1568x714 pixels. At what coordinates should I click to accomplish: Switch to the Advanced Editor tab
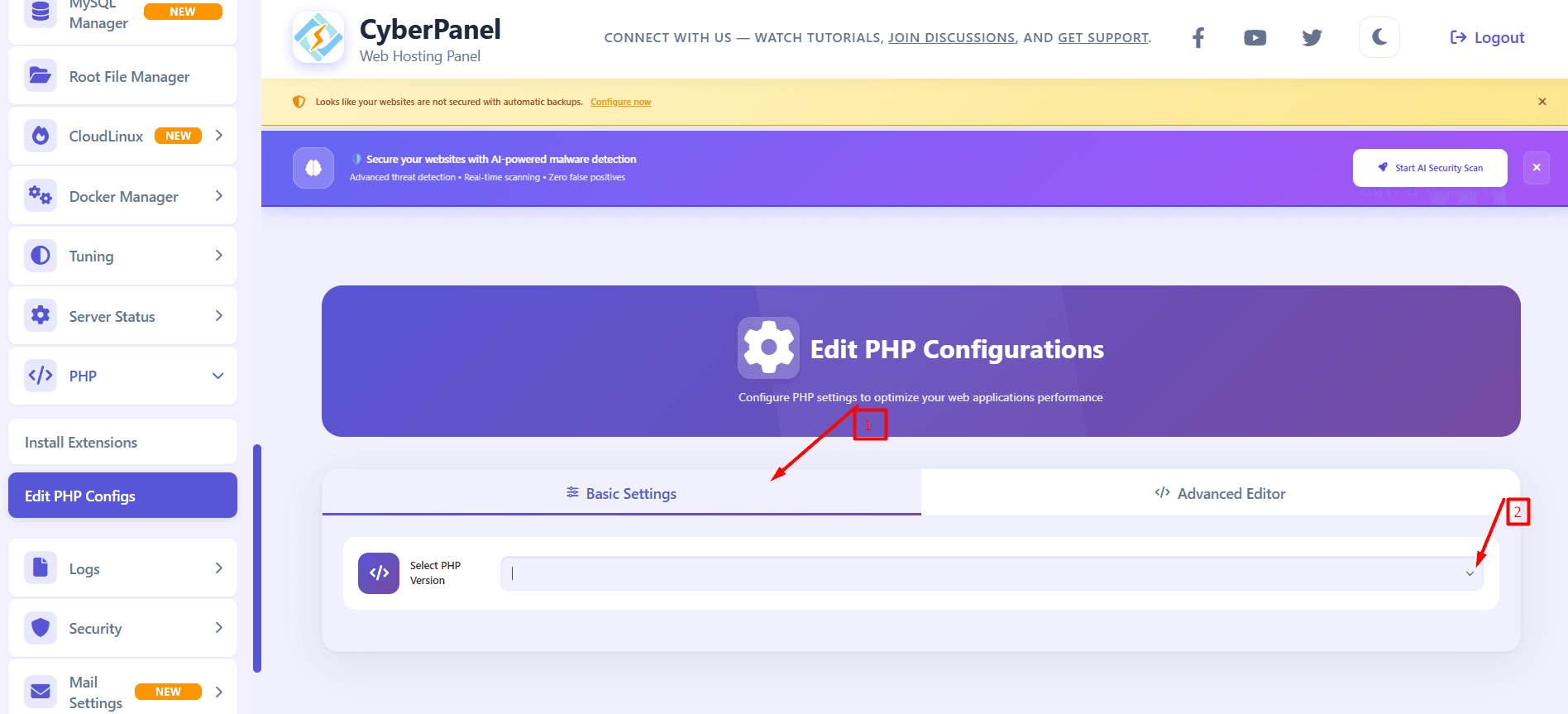pos(1220,493)
